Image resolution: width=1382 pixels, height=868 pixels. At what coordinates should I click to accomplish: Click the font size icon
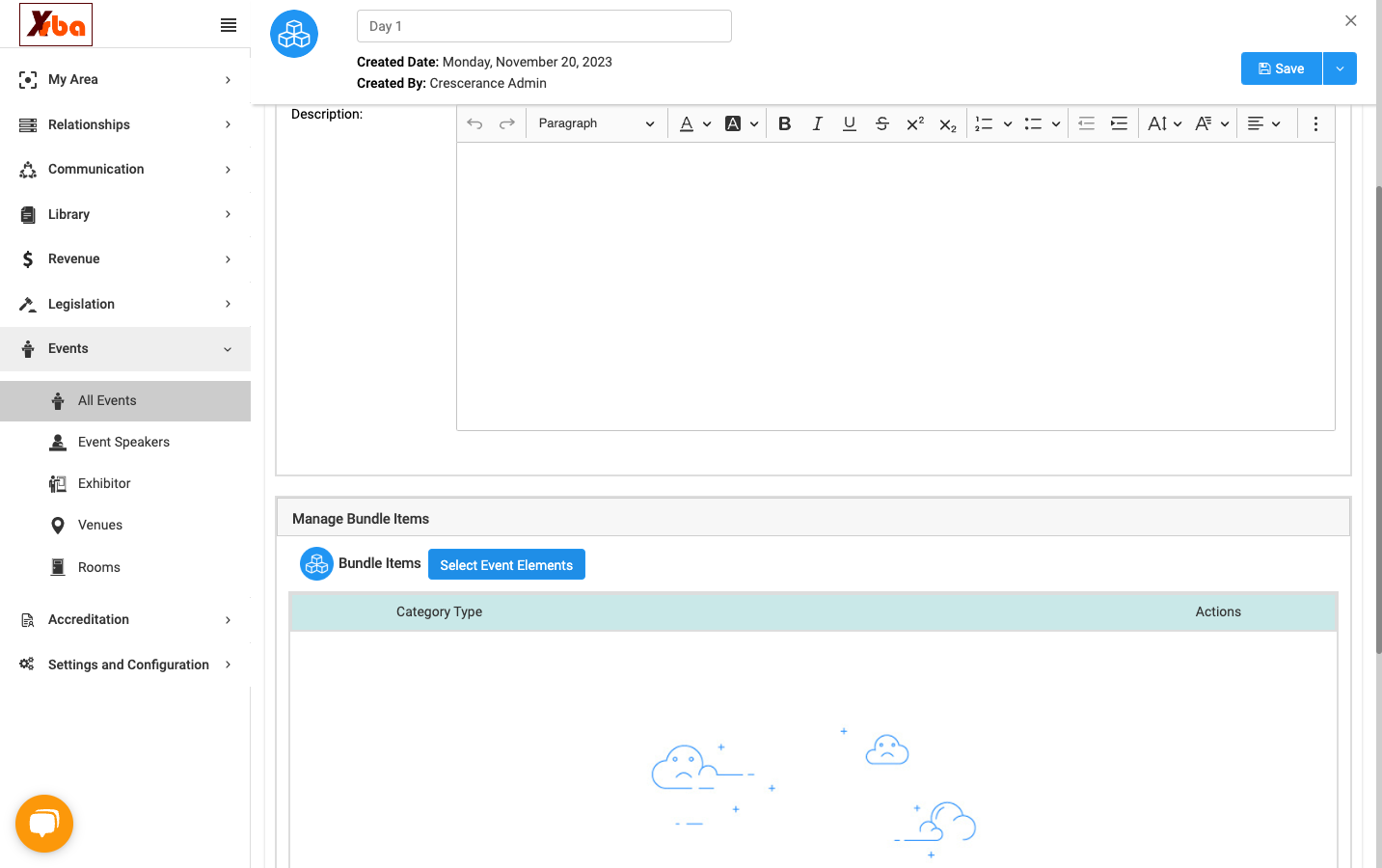(x=1157, y=123)
